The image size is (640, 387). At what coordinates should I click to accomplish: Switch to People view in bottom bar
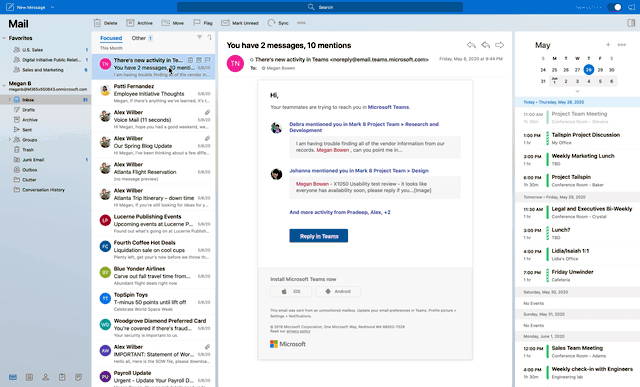46,377
